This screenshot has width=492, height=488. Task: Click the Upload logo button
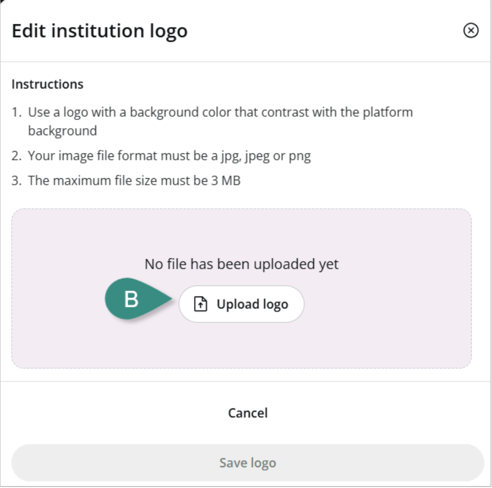click(241, 304)
